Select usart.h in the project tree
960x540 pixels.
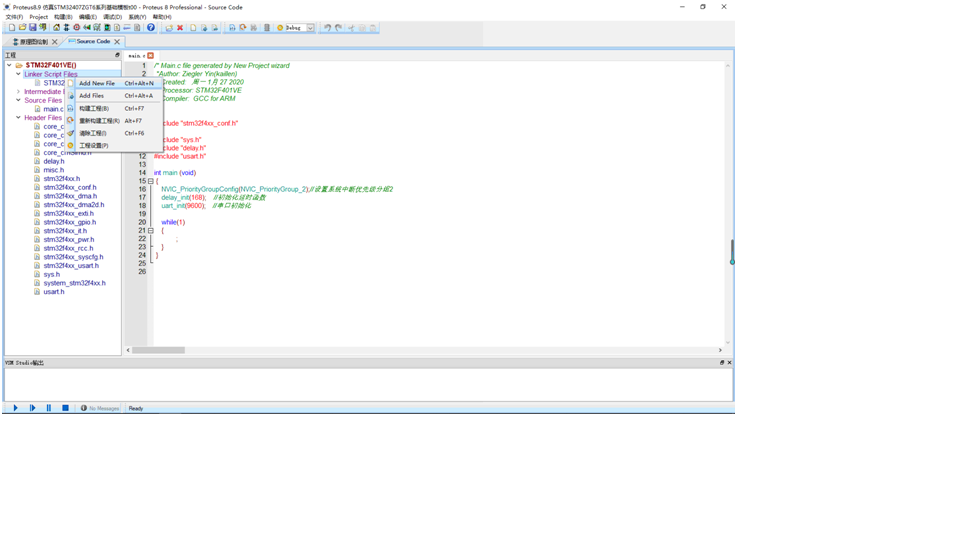[54, 292]
